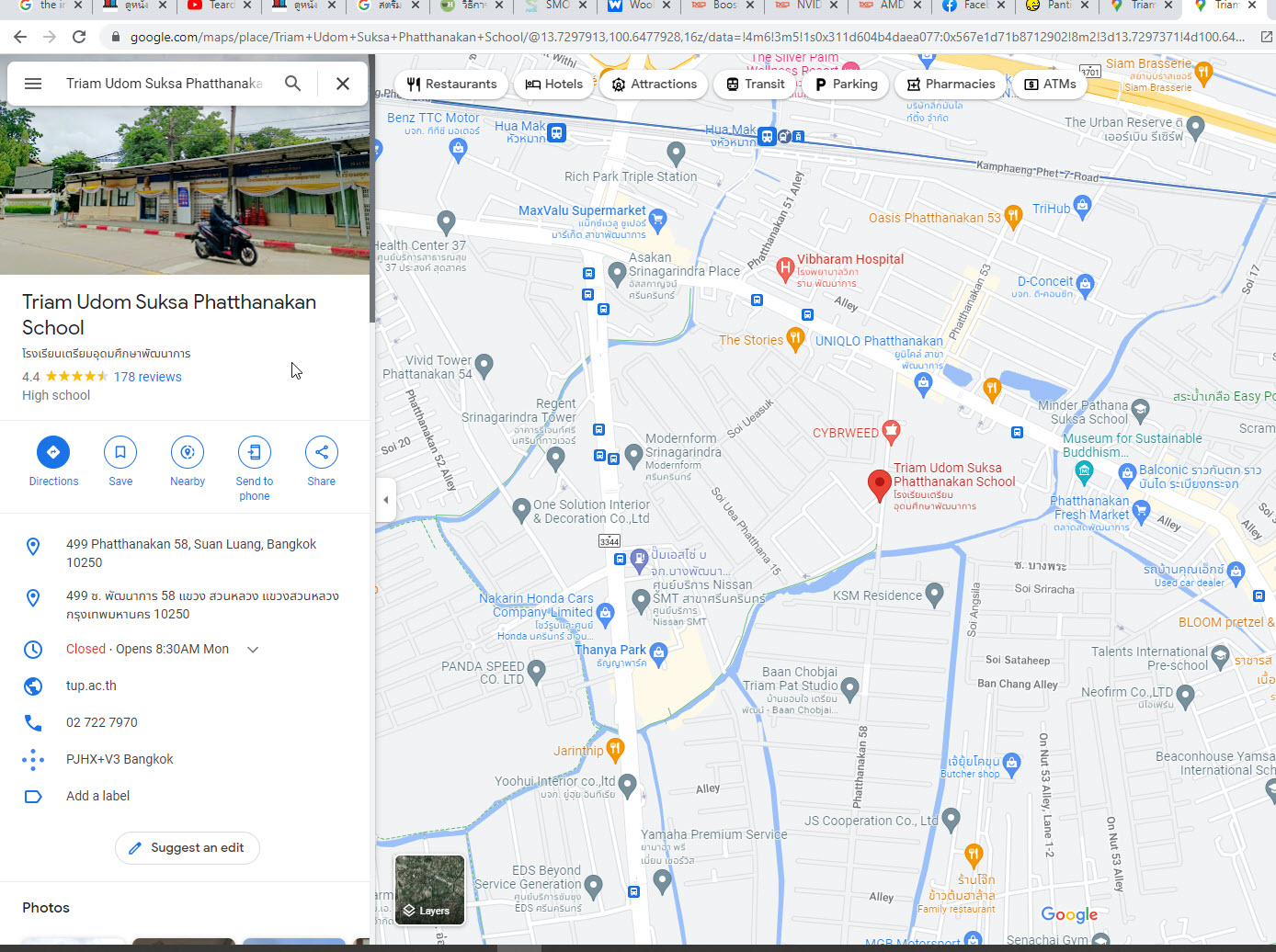The image size is (1276, 952).
Task: Click the Minder Pathana Suksa School marker
Action: point(1141,409)
